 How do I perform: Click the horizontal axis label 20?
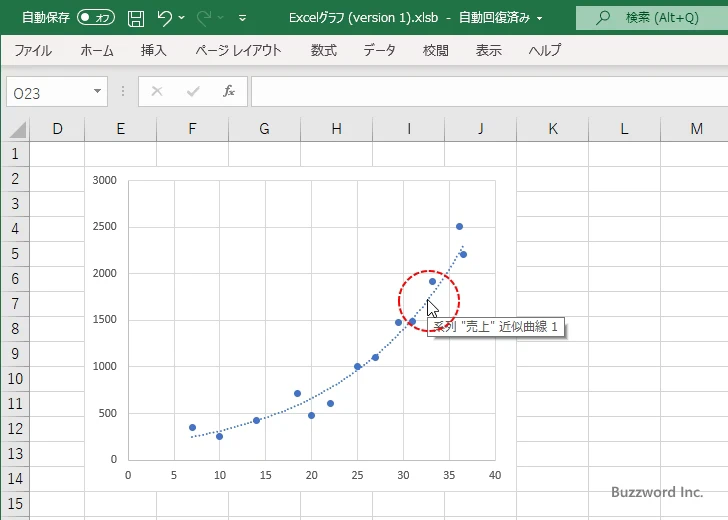pyautogui.click(x=312, y=475)
